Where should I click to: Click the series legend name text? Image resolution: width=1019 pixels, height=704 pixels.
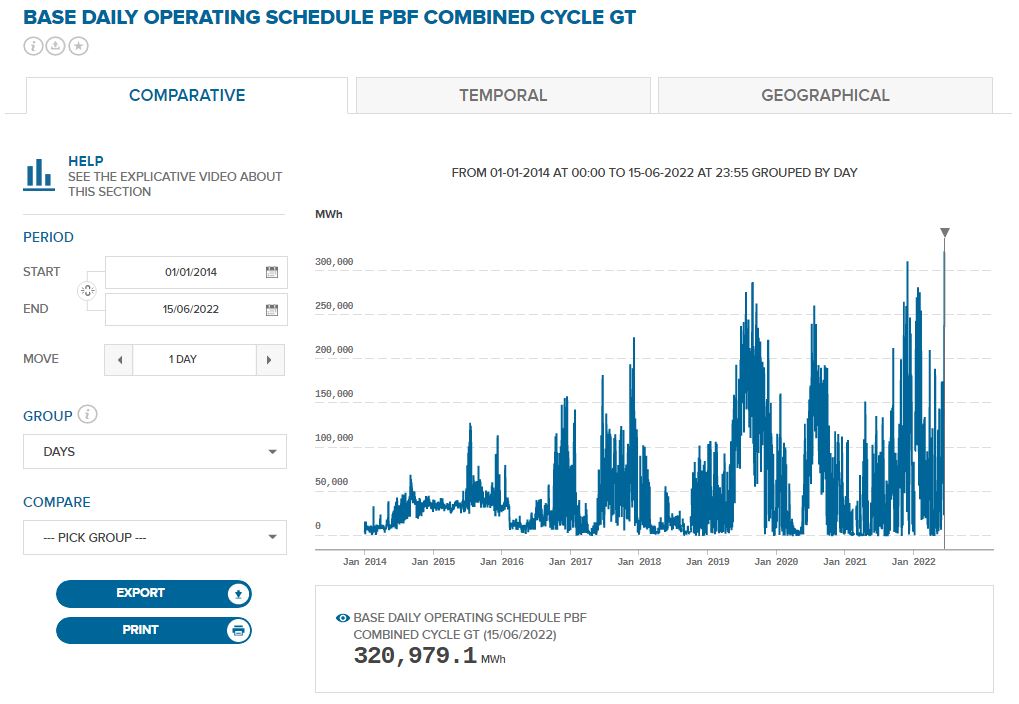click(470, 626)
